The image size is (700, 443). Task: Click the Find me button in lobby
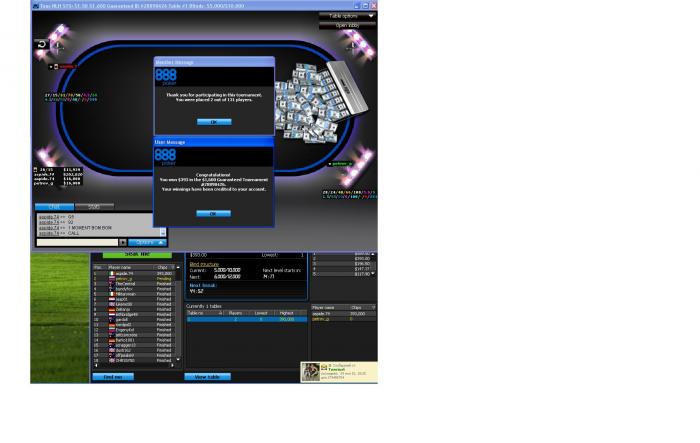(x=113, y=377)
